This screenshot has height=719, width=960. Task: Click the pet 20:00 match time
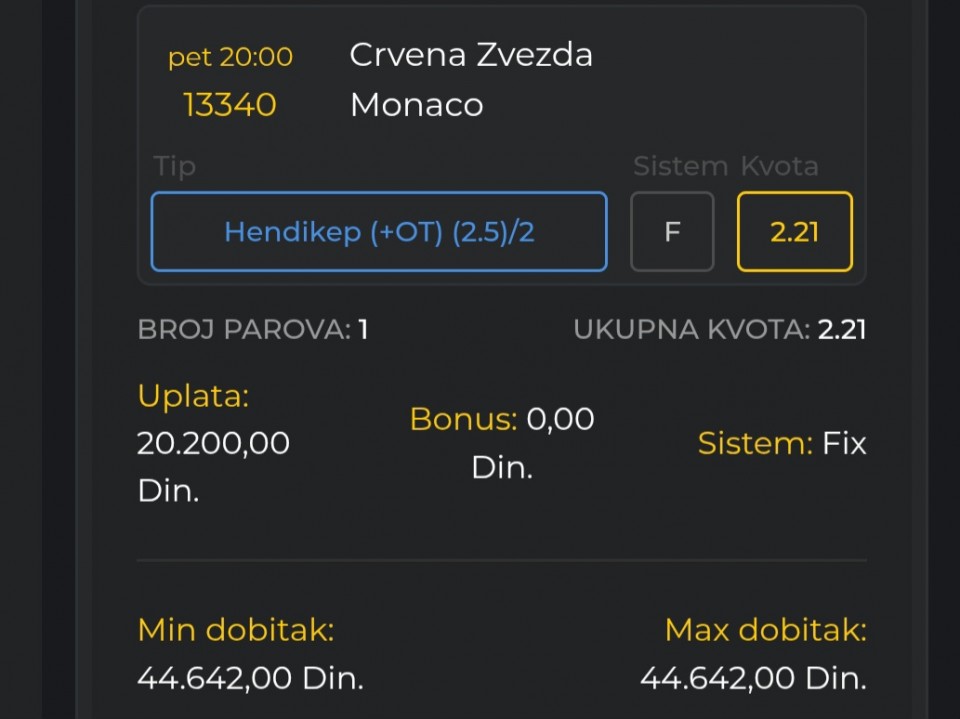point(230,57)
